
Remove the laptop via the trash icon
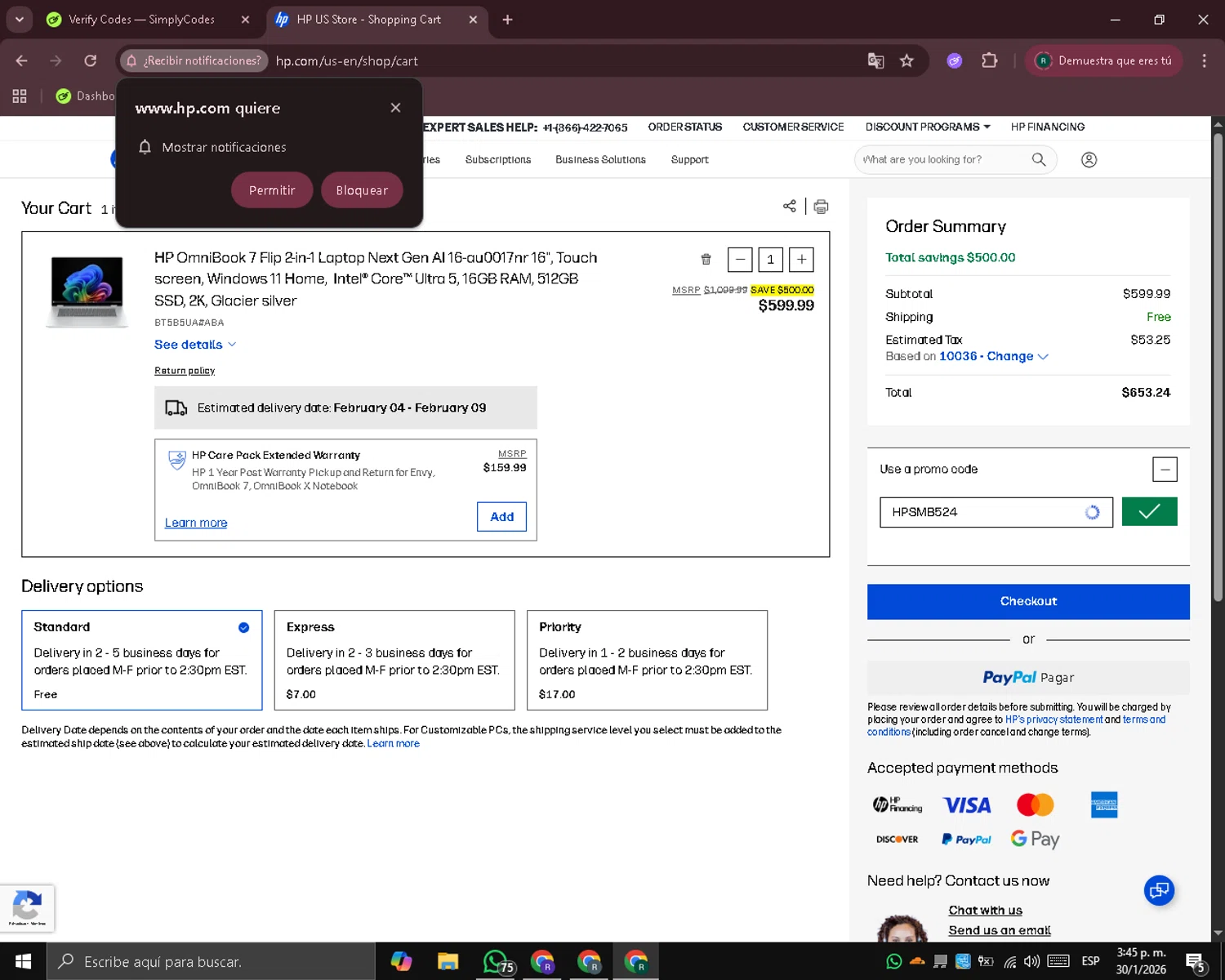coord(706,260)
